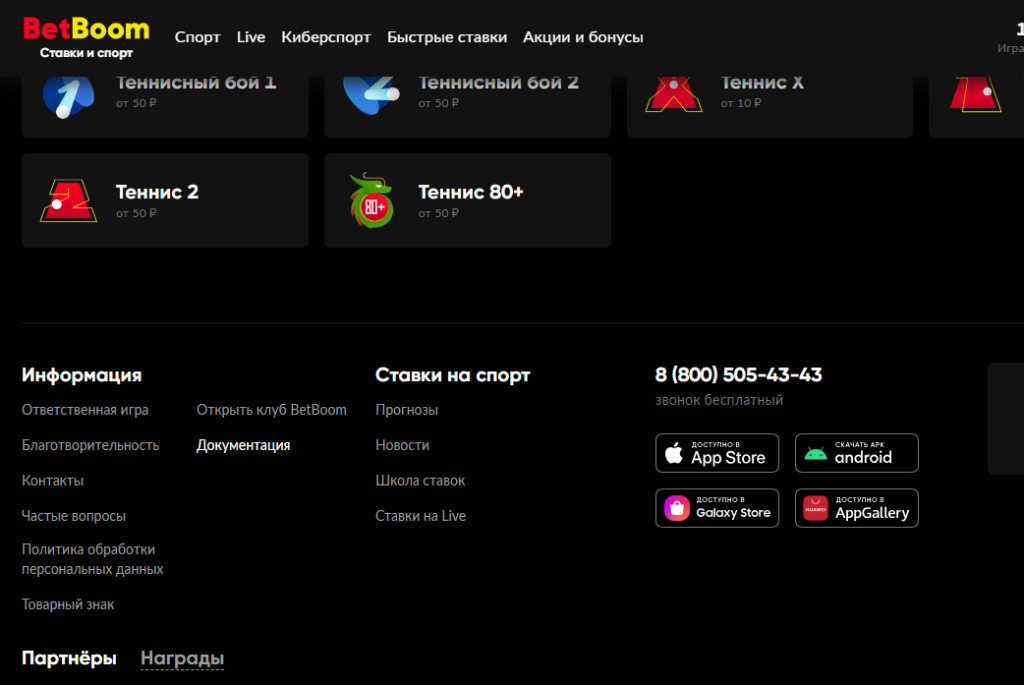The width and height of the screenshot is (1024, 685).
Task: Open Ставки на Live link
Action: tap(420, 516)
